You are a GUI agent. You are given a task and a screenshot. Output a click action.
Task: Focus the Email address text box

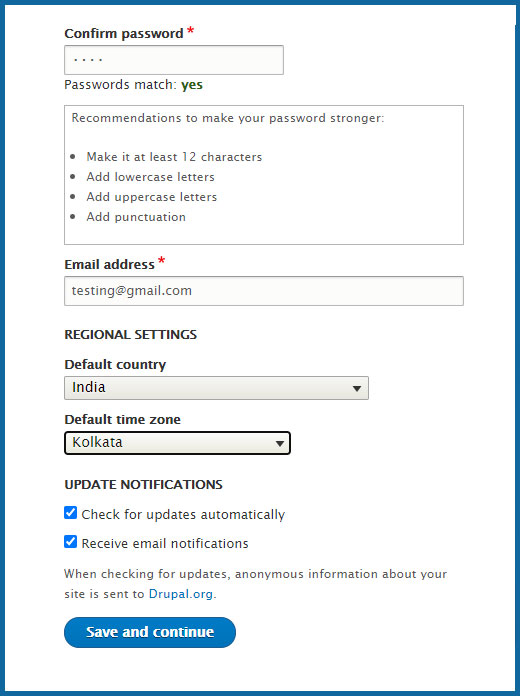point(264,291)
